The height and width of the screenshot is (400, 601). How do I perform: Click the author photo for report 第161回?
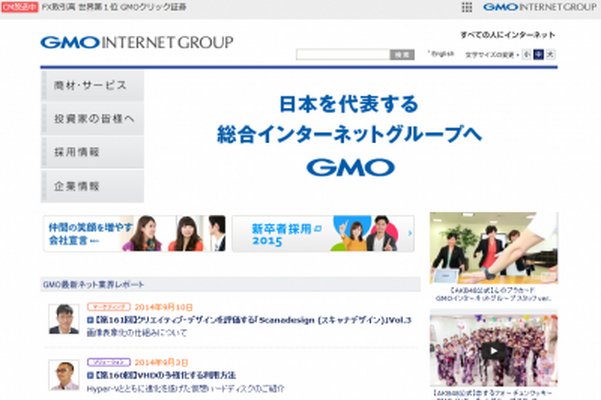point(64,319)
